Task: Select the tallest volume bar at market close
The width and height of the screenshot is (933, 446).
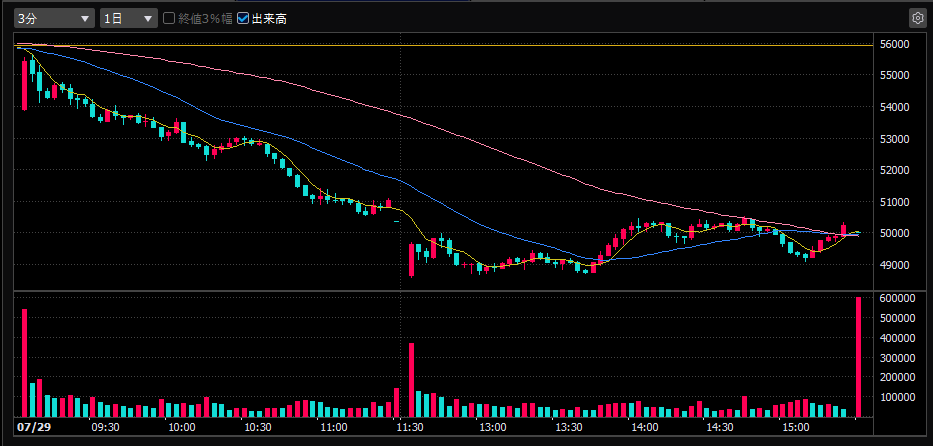Action: 859,357
